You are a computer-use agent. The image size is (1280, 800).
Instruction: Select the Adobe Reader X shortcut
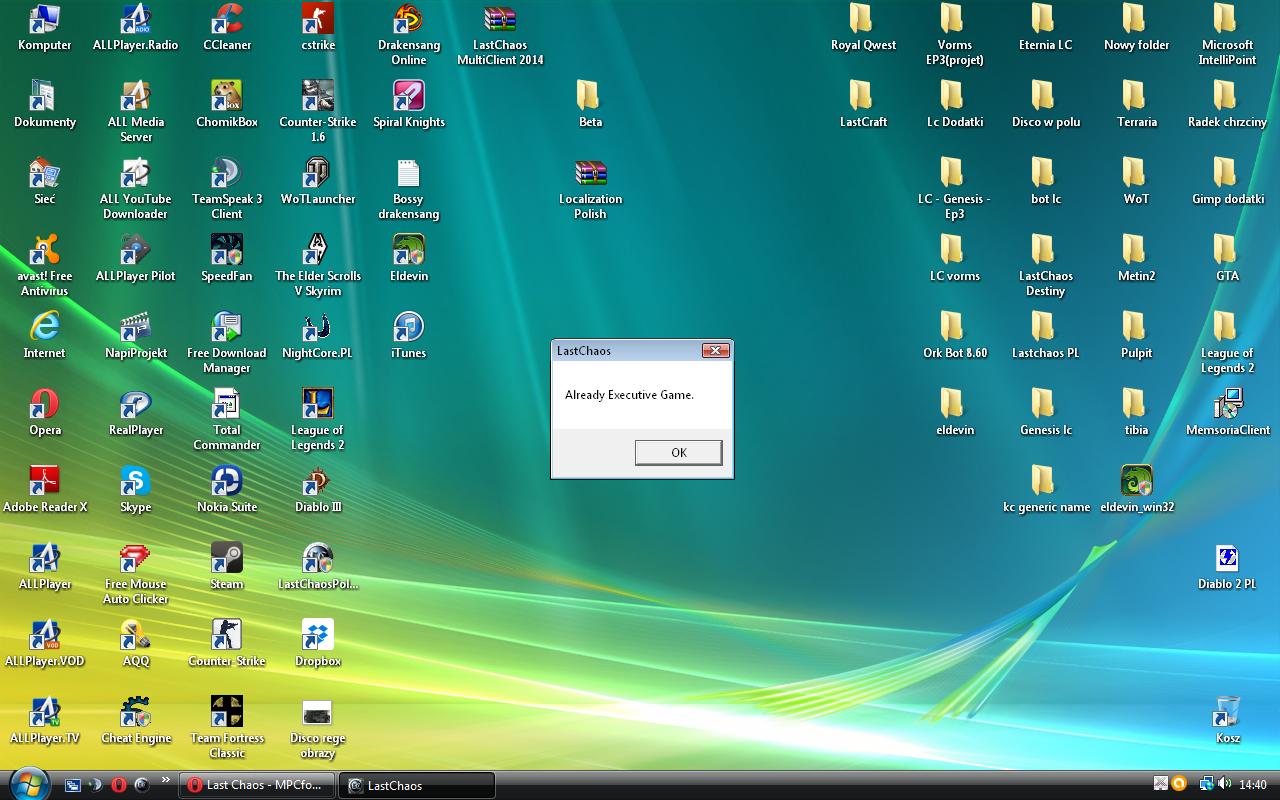pos(44,490)
